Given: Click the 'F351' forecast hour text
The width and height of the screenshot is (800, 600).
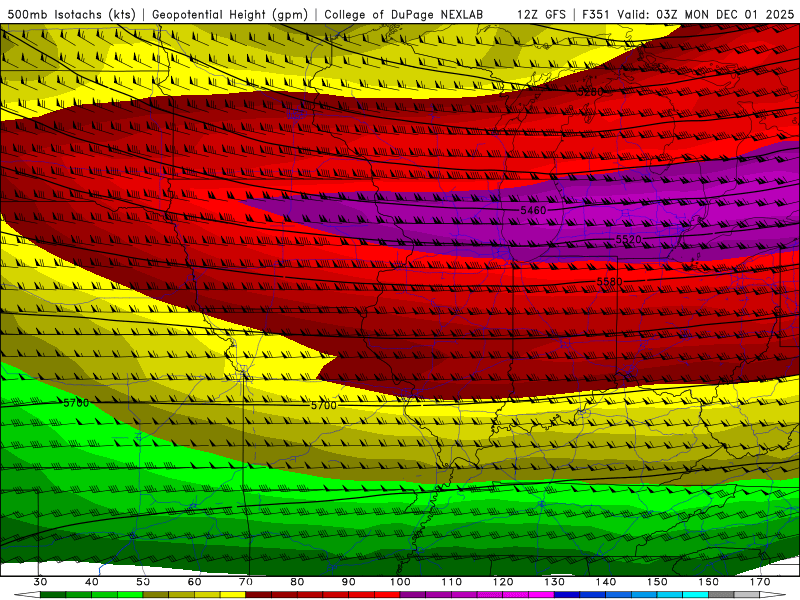Looking at the screenshot, I should pos(596,14).
